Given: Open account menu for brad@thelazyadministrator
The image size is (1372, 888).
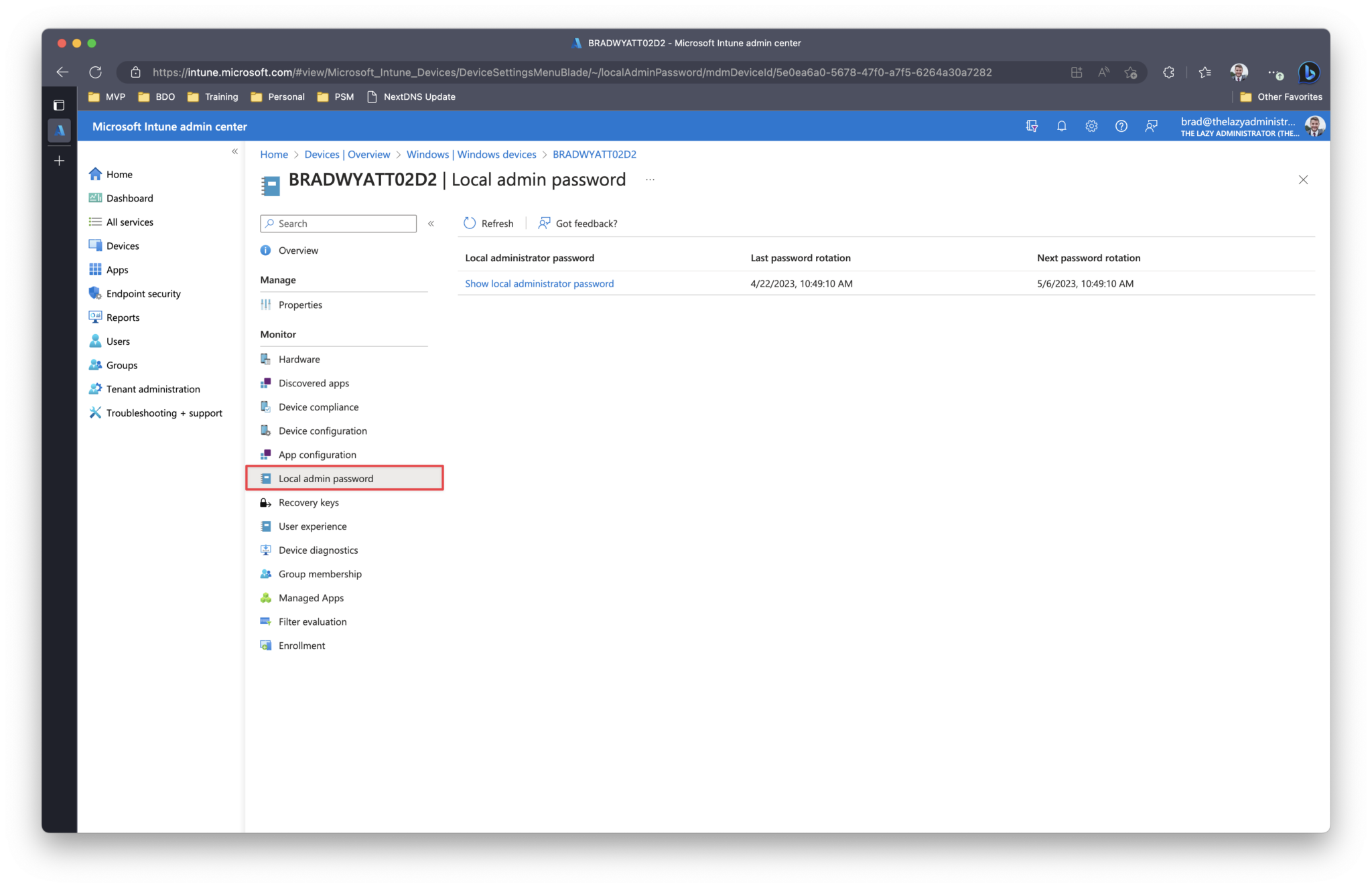Looking at the screenshot, I should coord(1251,126).
